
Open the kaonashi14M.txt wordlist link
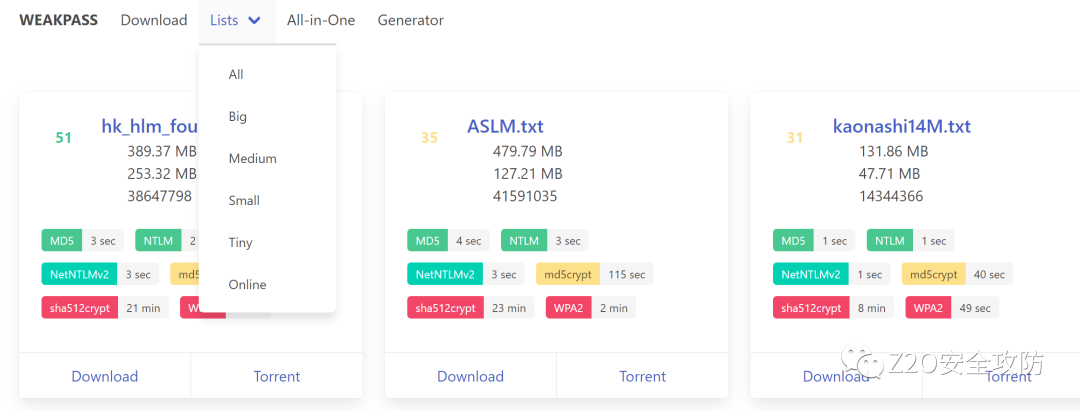(x=902, y=127)
